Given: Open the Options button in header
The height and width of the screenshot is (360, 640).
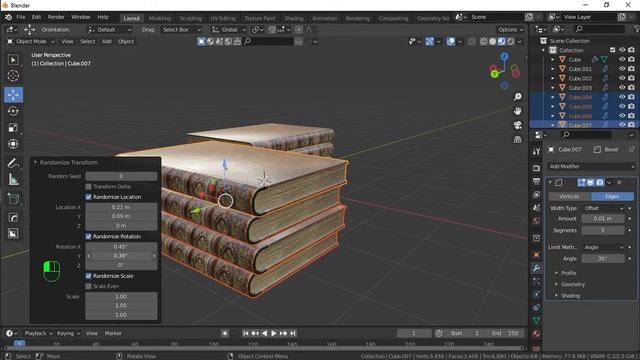Looking at the screenshot, I should point(510,30).
